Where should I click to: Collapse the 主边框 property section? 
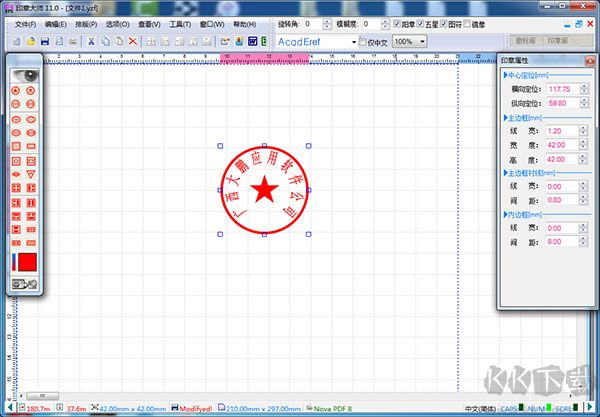(504, 117)
